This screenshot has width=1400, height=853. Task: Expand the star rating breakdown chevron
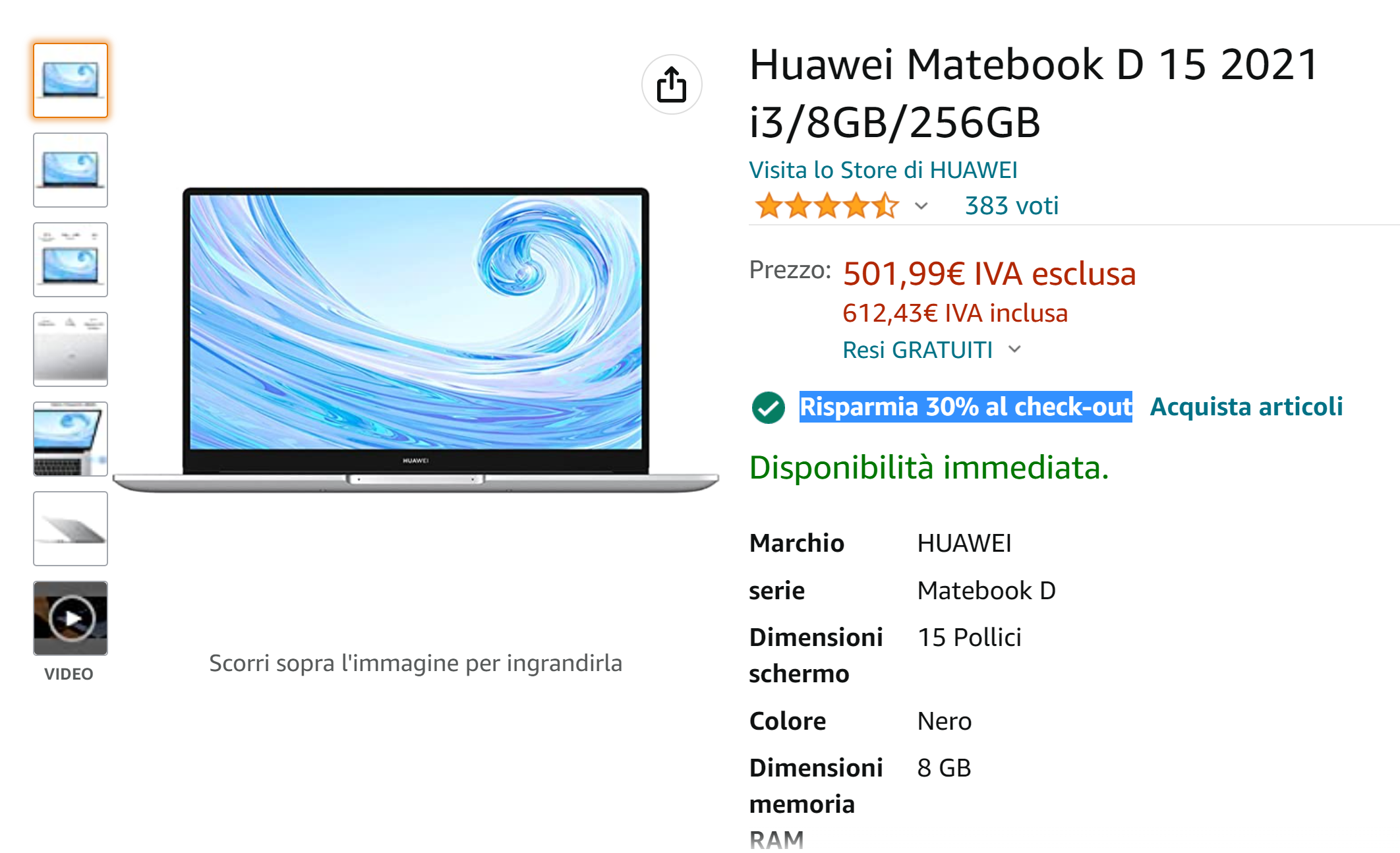(x=921, y=206)
